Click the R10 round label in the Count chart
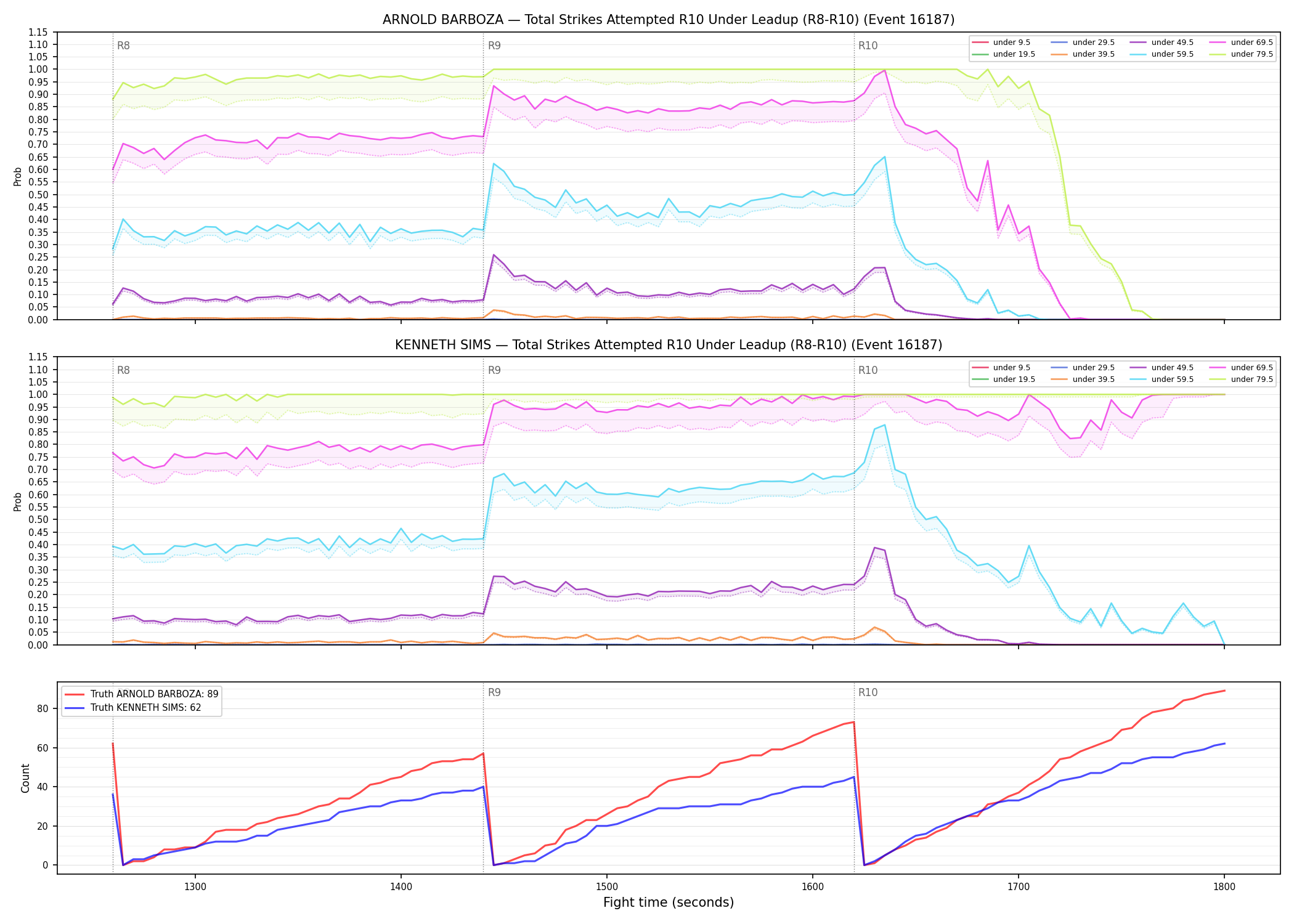The height and width of the screenshot is (924, 1294). (868, 692)
